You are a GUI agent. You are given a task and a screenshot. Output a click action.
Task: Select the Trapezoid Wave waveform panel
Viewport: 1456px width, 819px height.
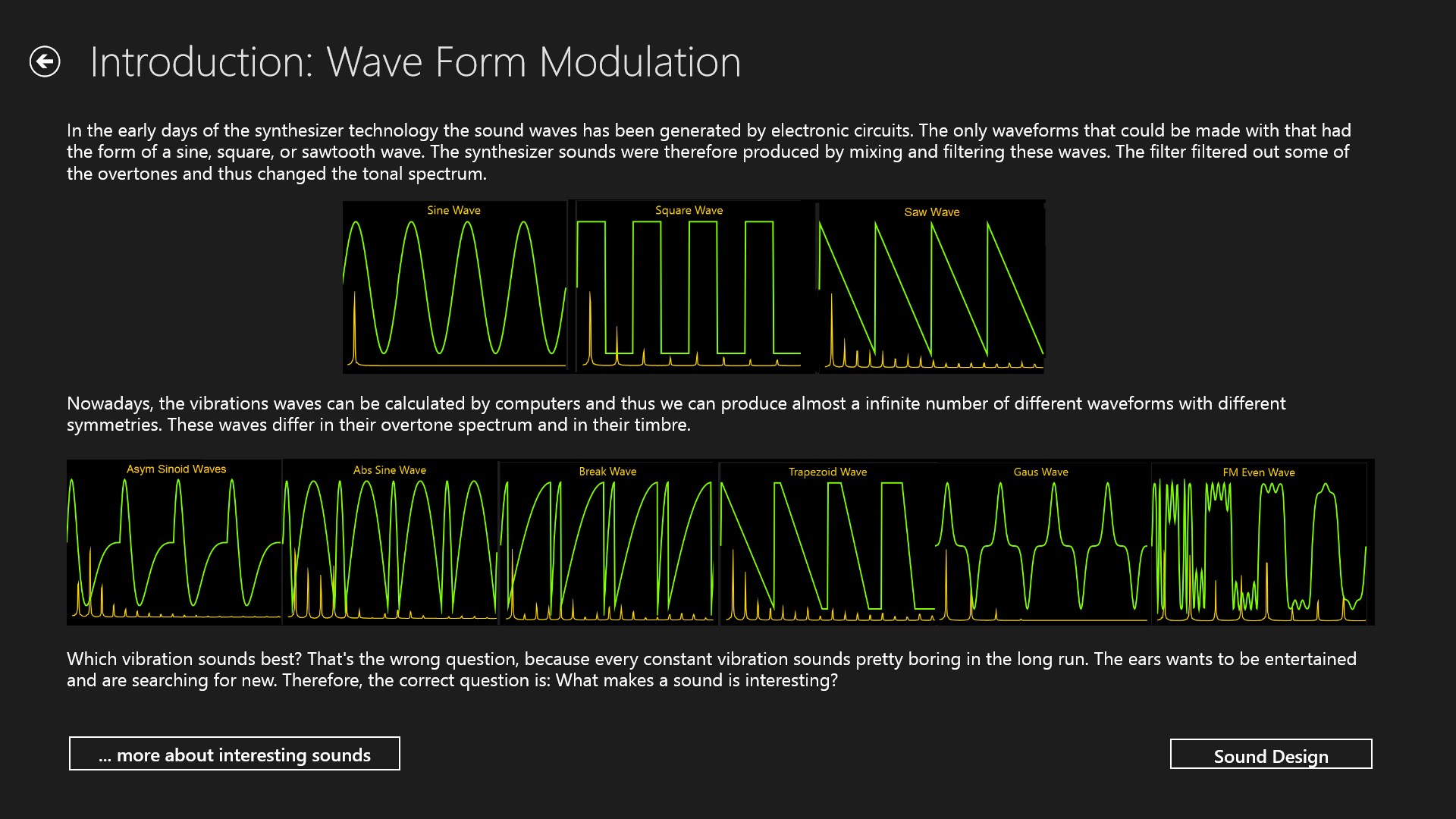click(x=827, y=542)
